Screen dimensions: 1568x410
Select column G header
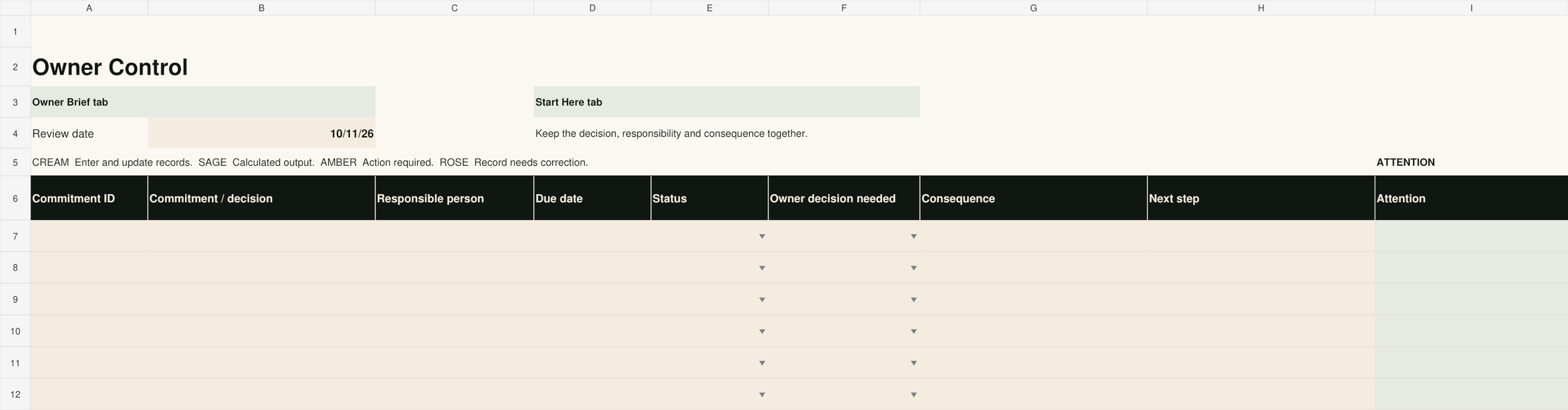[x=1034, y=8]
